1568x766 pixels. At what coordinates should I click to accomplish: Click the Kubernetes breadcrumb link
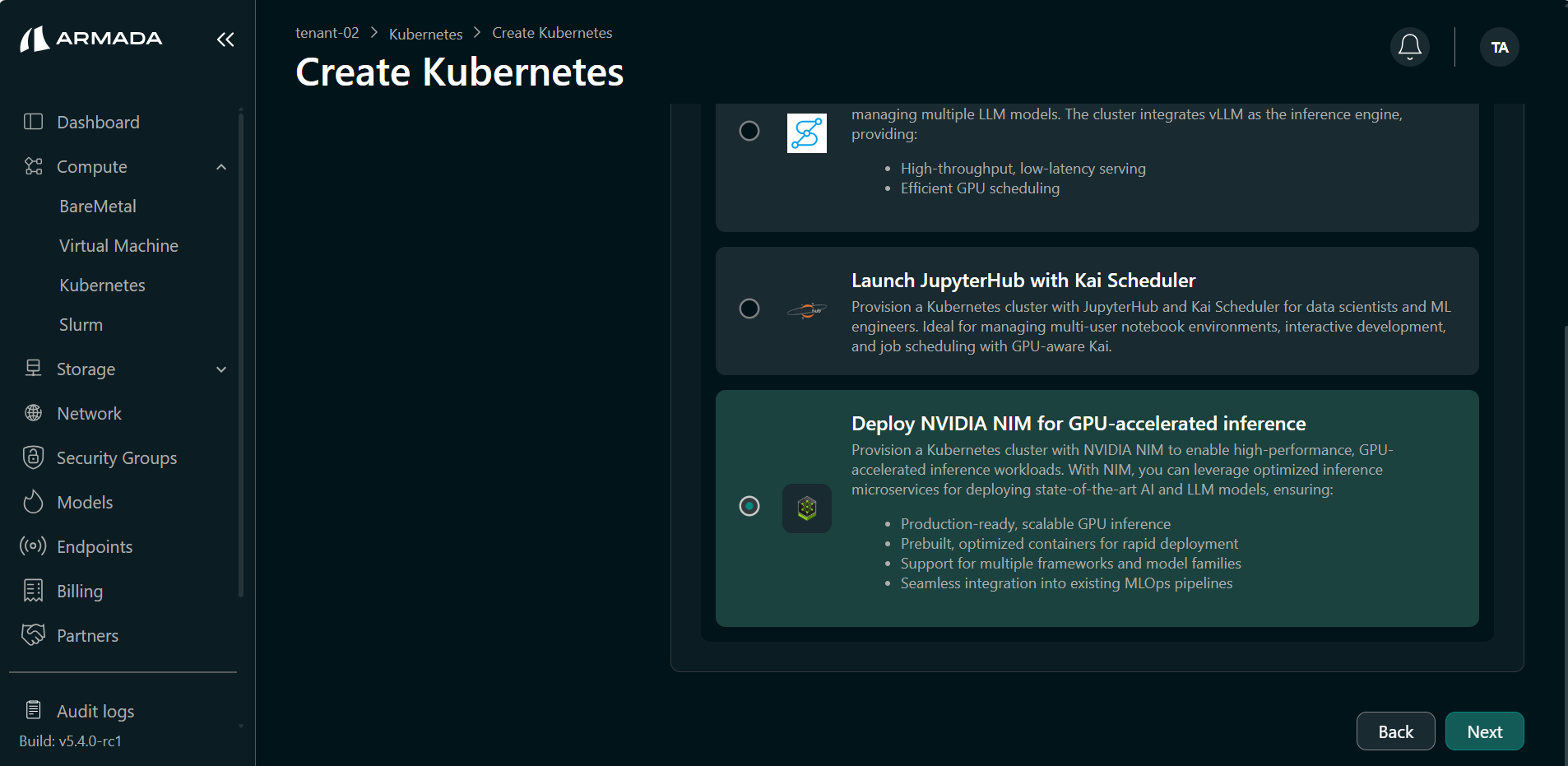[x=425, y=34]
